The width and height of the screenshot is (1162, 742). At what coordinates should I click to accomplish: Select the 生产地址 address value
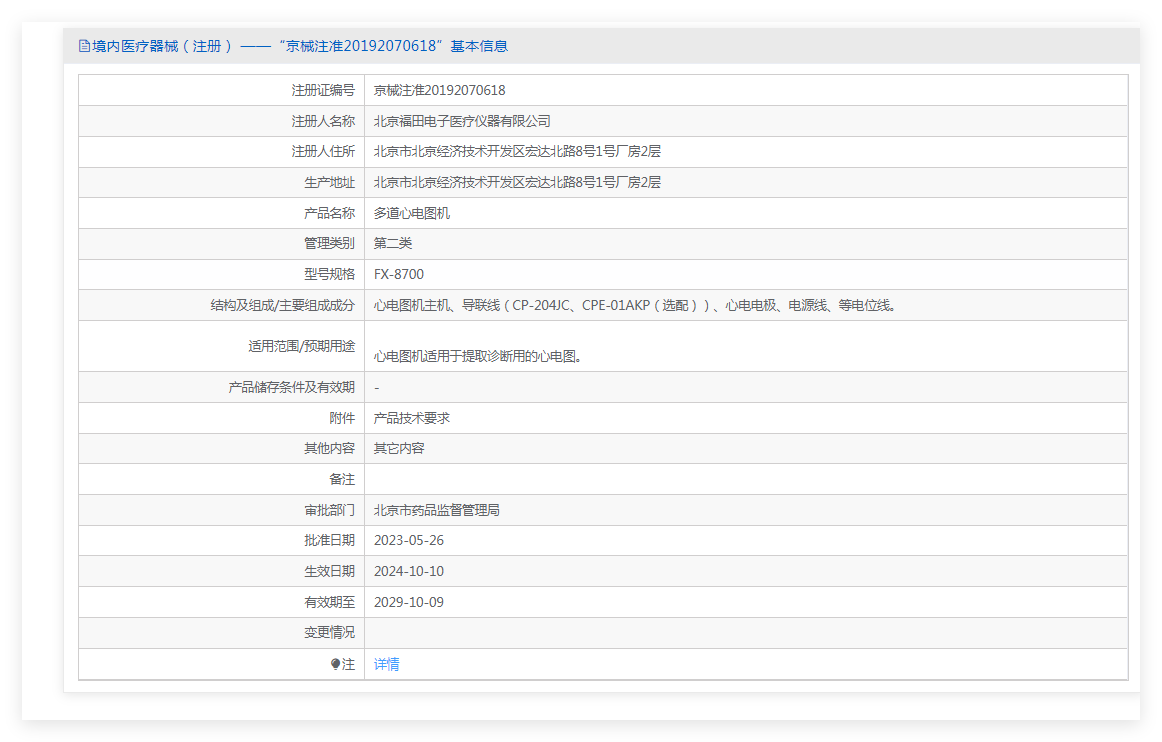(x=517, y=182)
